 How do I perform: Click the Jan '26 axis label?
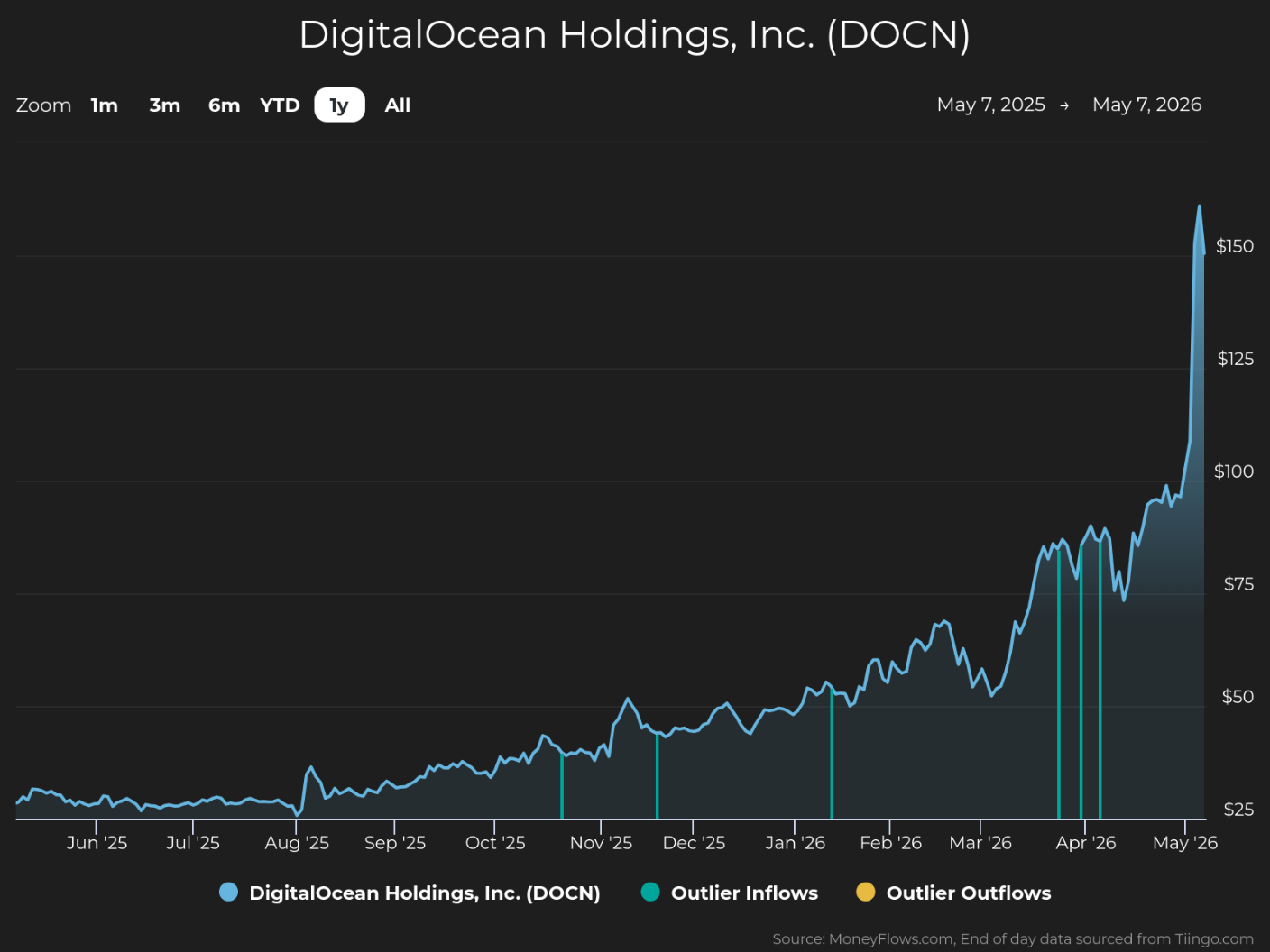pos(795,843)
